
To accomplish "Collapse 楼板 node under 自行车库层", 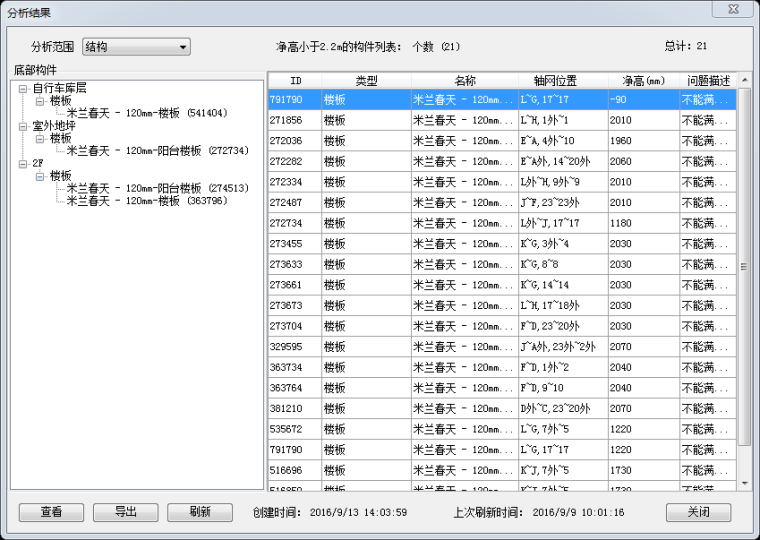I will (x=40, y=101).
